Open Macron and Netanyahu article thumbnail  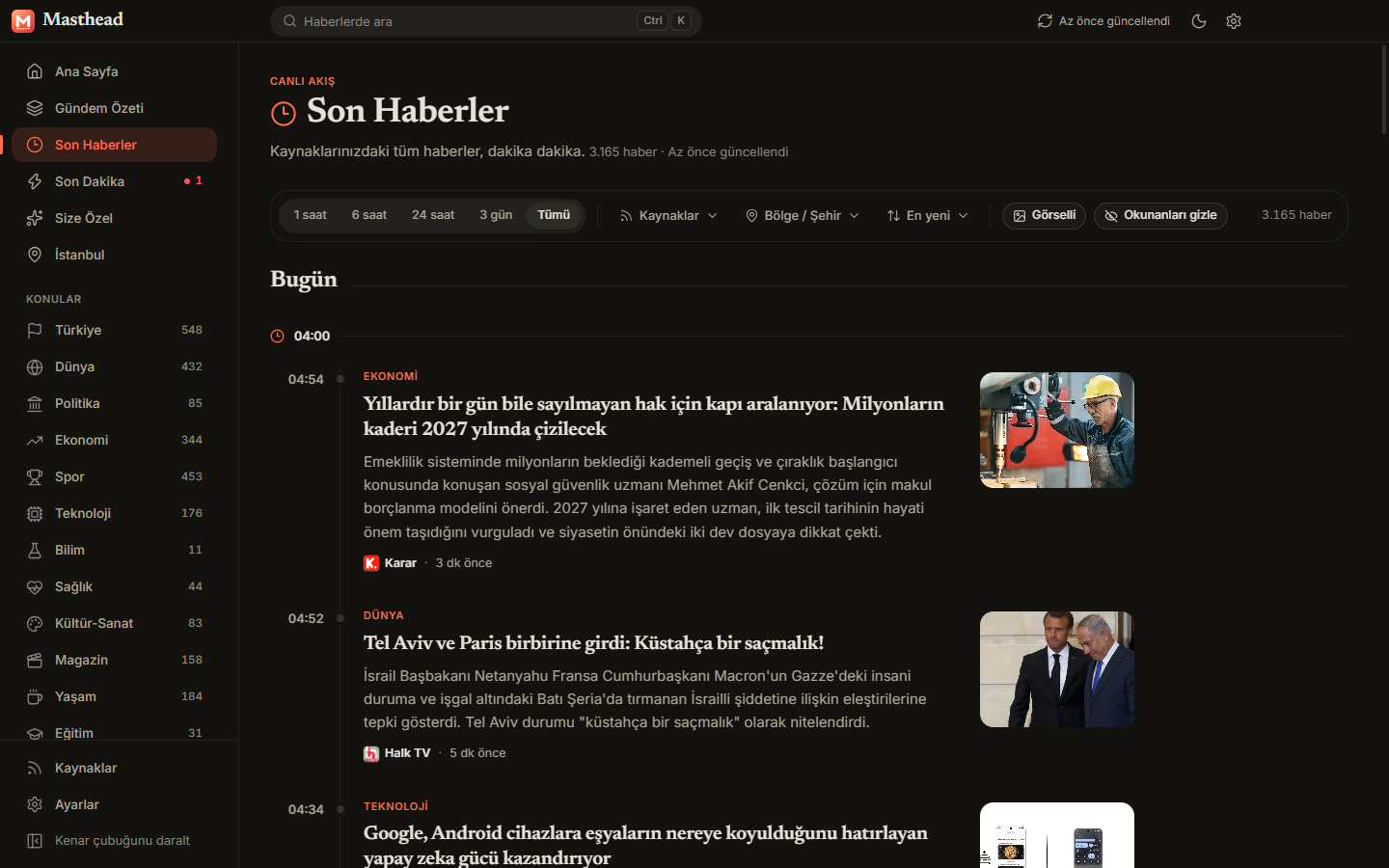coord(1057,669)
